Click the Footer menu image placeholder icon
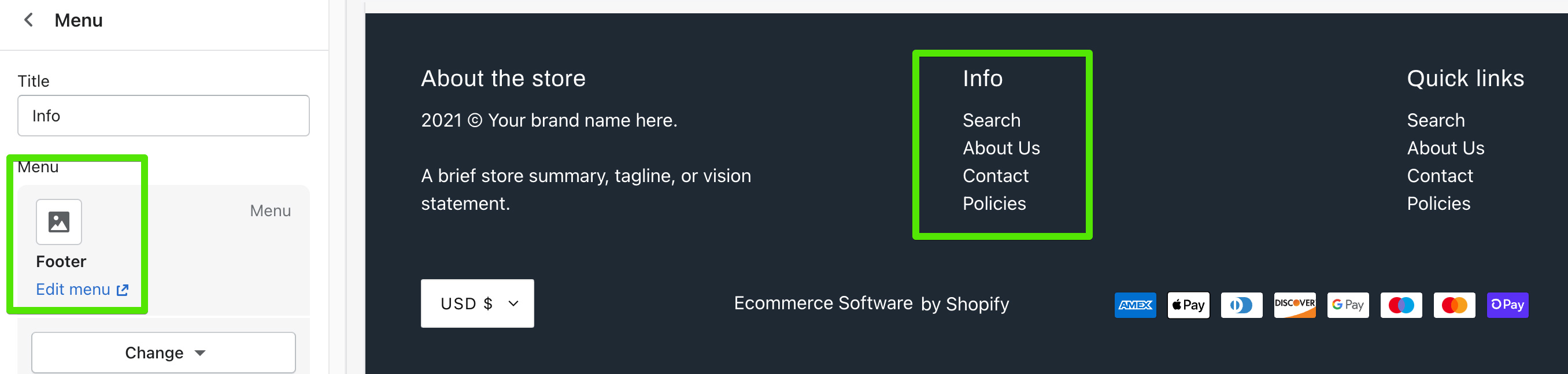Image resolution: width=1568 pixels, height=374 pixels. click(59, 222)
